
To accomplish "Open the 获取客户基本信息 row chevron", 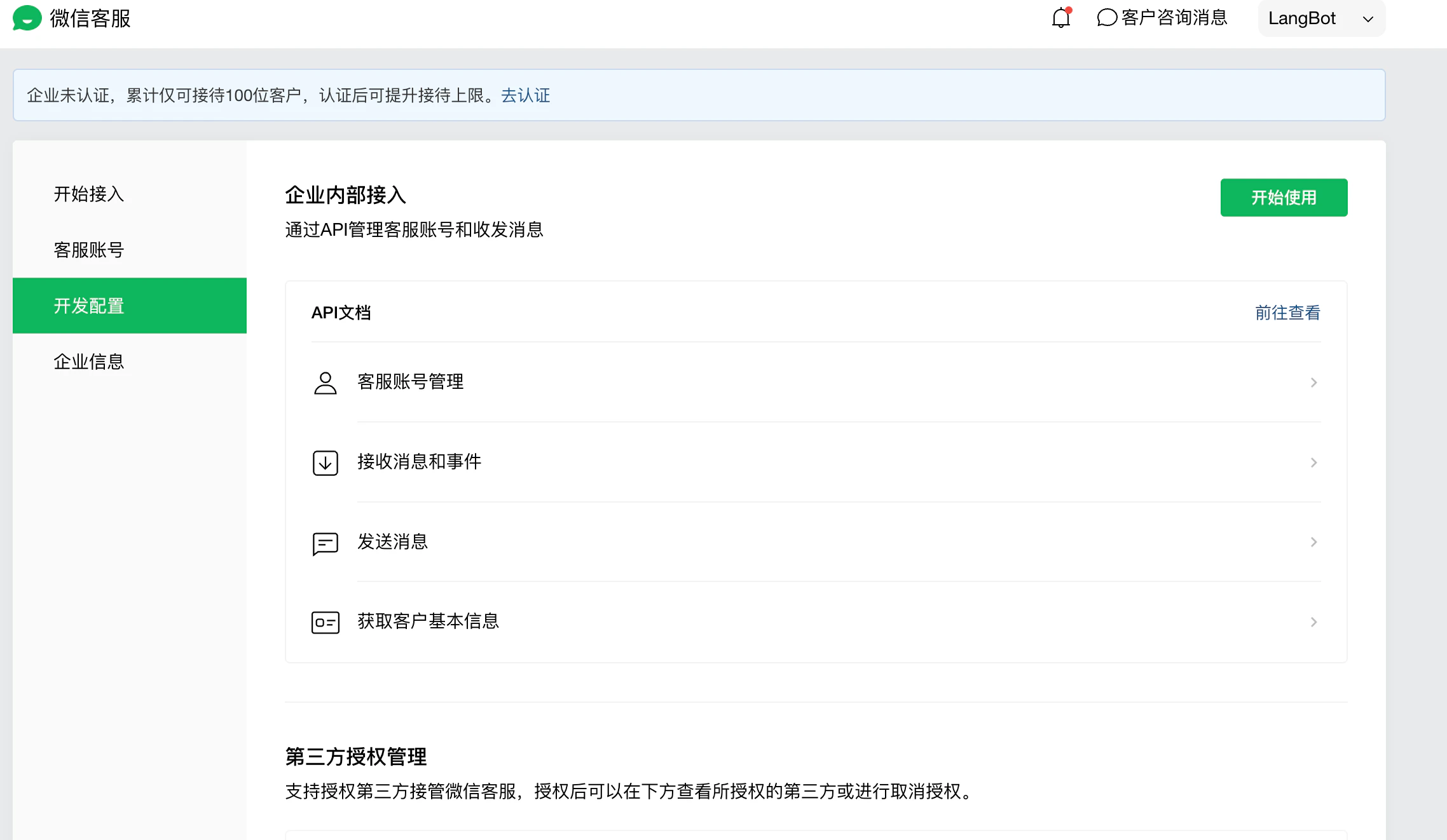I will tap(1313, 622).
